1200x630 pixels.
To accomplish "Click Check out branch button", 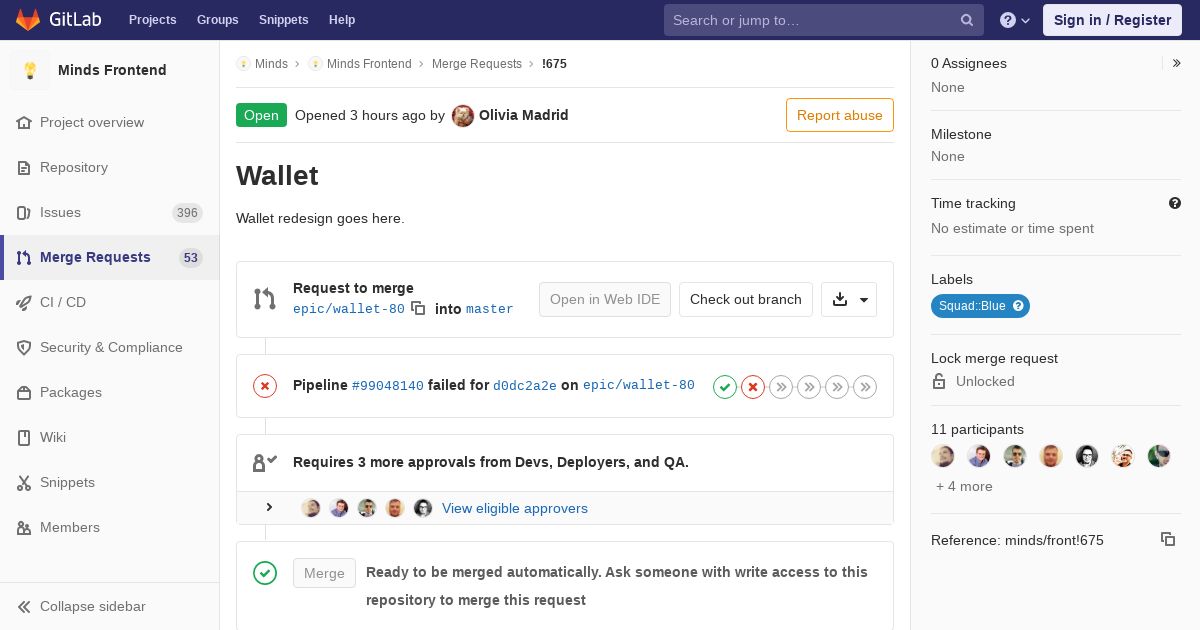I will coord(746,299).
